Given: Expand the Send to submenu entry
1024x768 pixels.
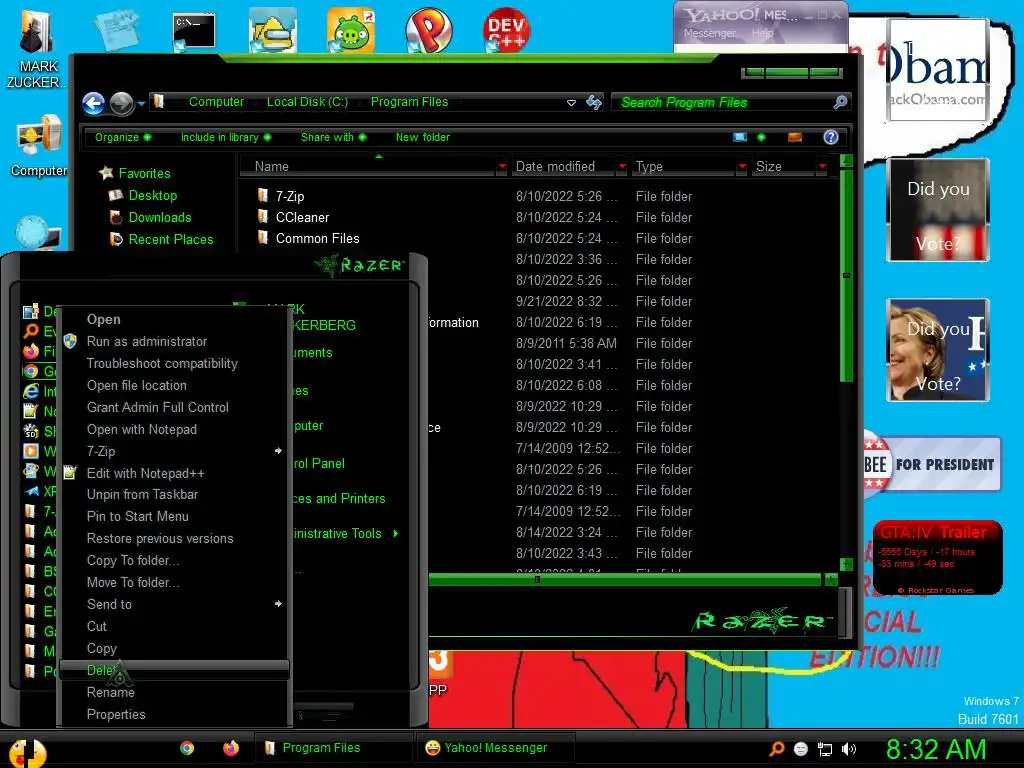Looking at the screenshot, I should 174,604.
